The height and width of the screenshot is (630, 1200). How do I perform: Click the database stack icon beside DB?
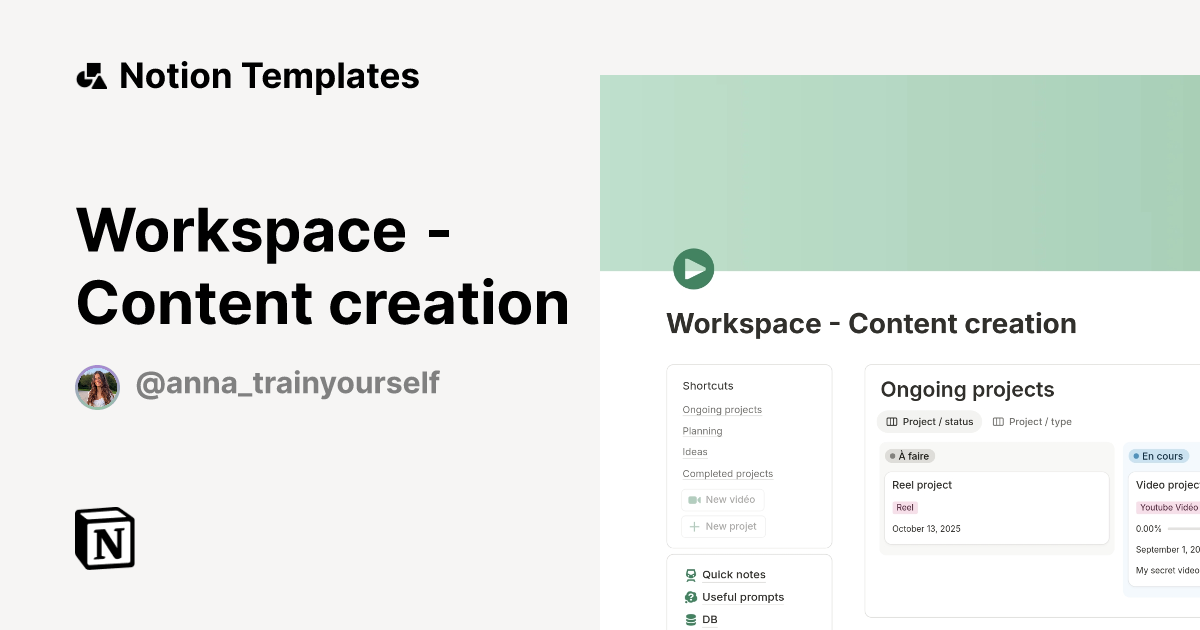coord(690,619)
